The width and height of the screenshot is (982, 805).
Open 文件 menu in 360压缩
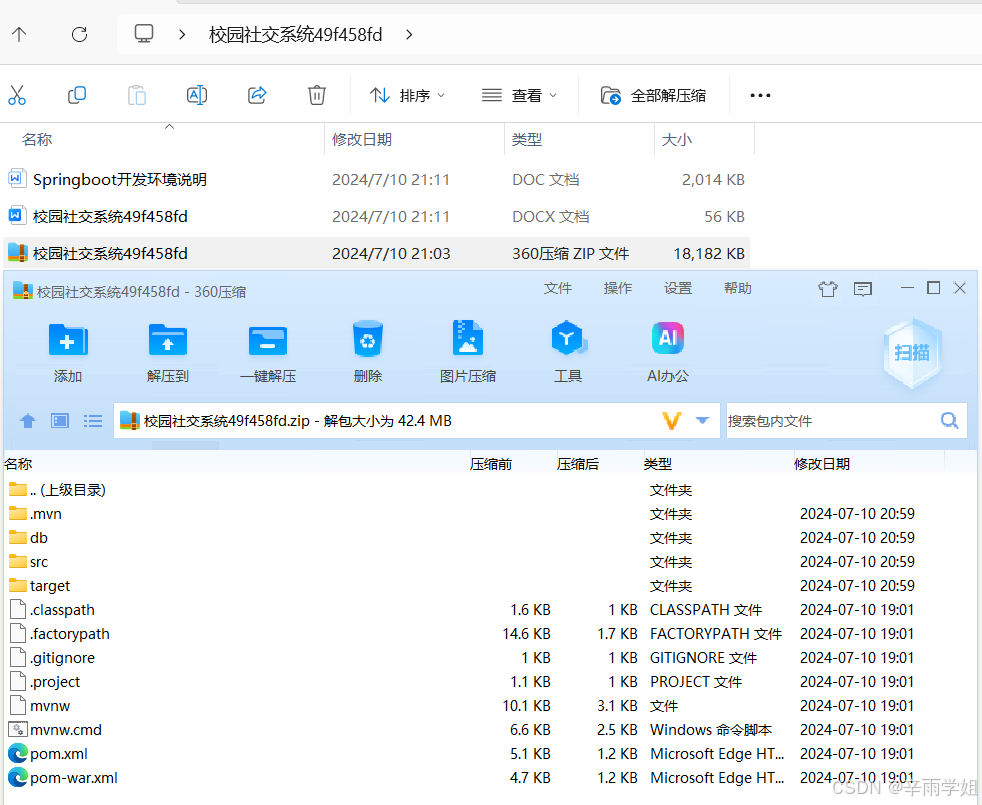(x=557, y=288)
